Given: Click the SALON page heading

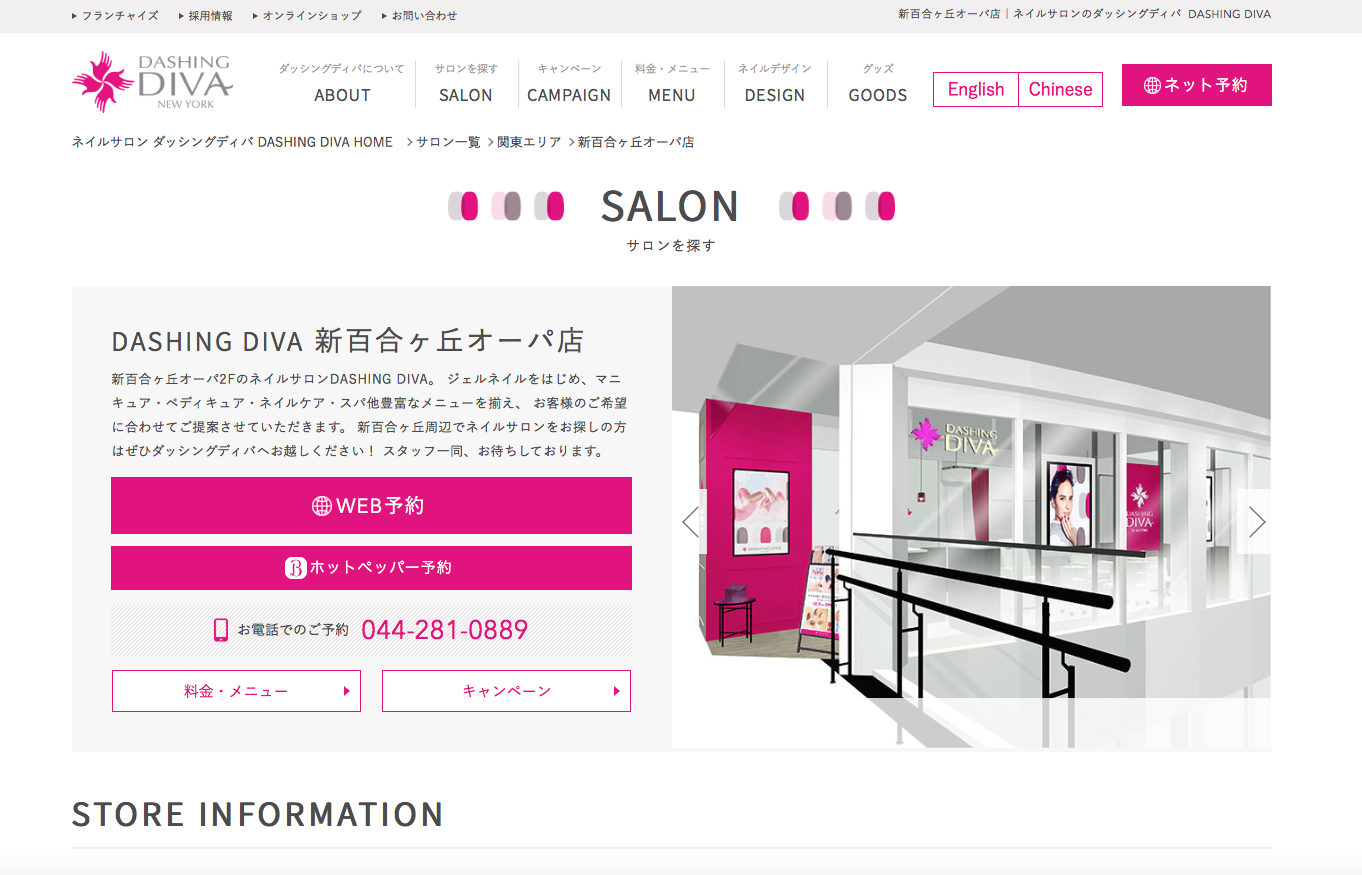Looking at the screenshot, I should 670,207.
